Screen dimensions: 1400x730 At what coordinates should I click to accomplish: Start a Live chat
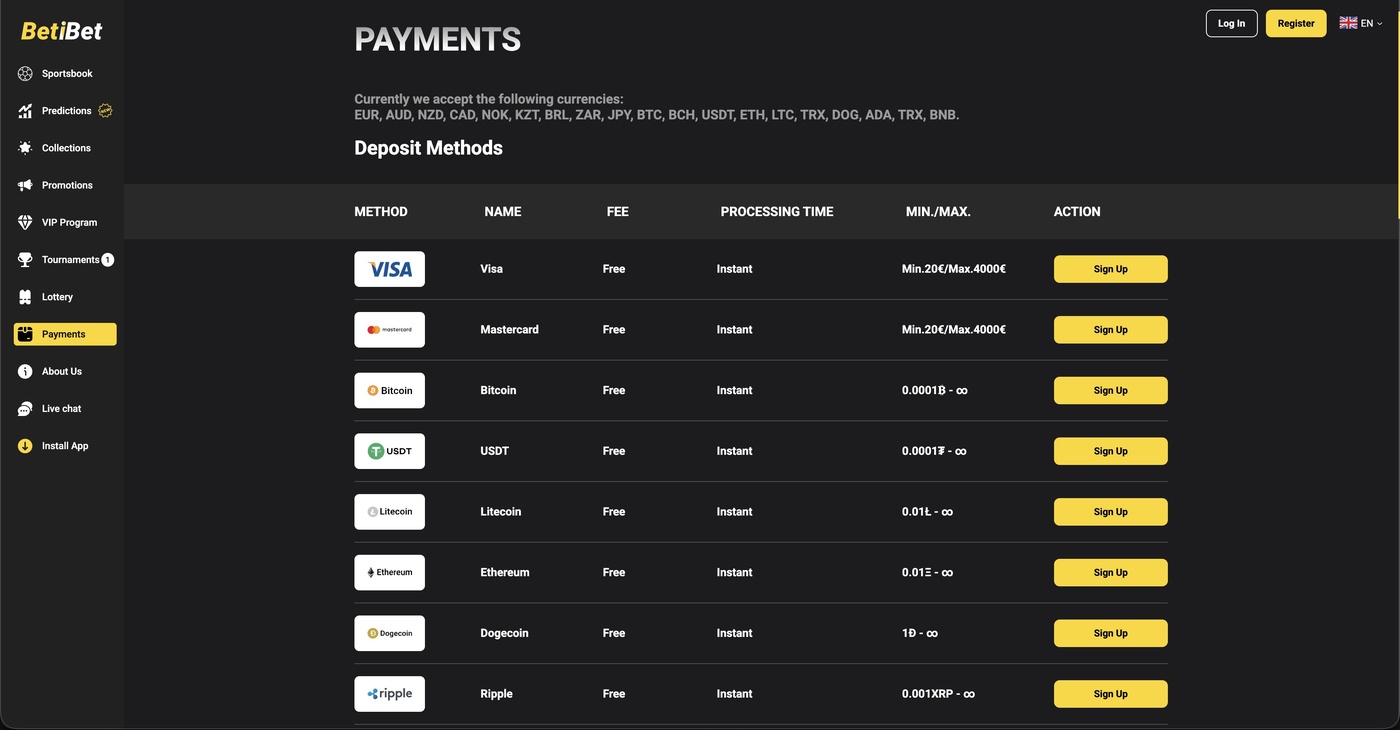[65, 409]
